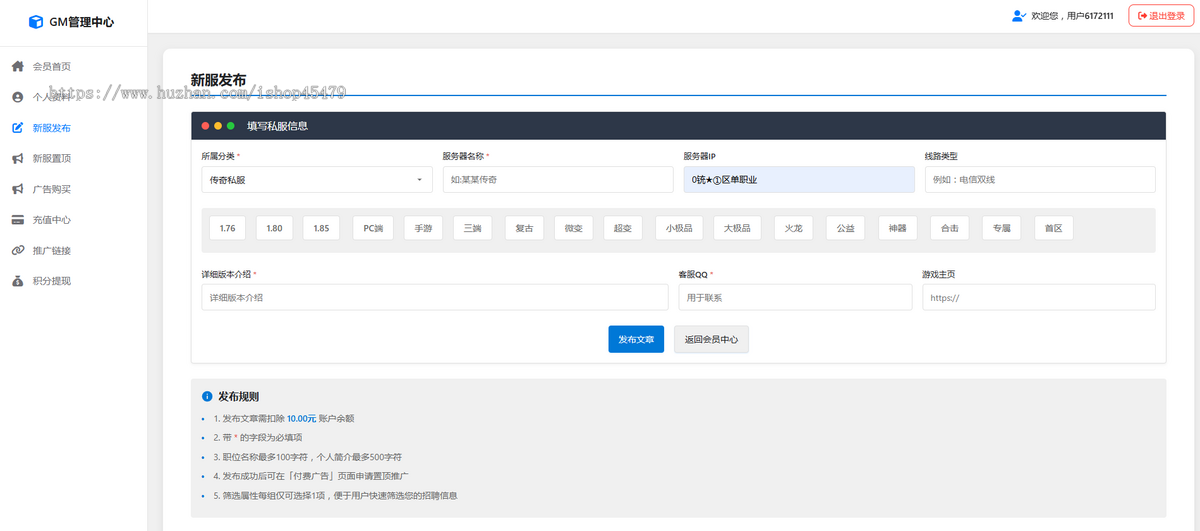Image resolution: width=1200 pixels, height=531 pixels.
Task: Select the 小极品 tag
Action: click(x=679, y=228)
